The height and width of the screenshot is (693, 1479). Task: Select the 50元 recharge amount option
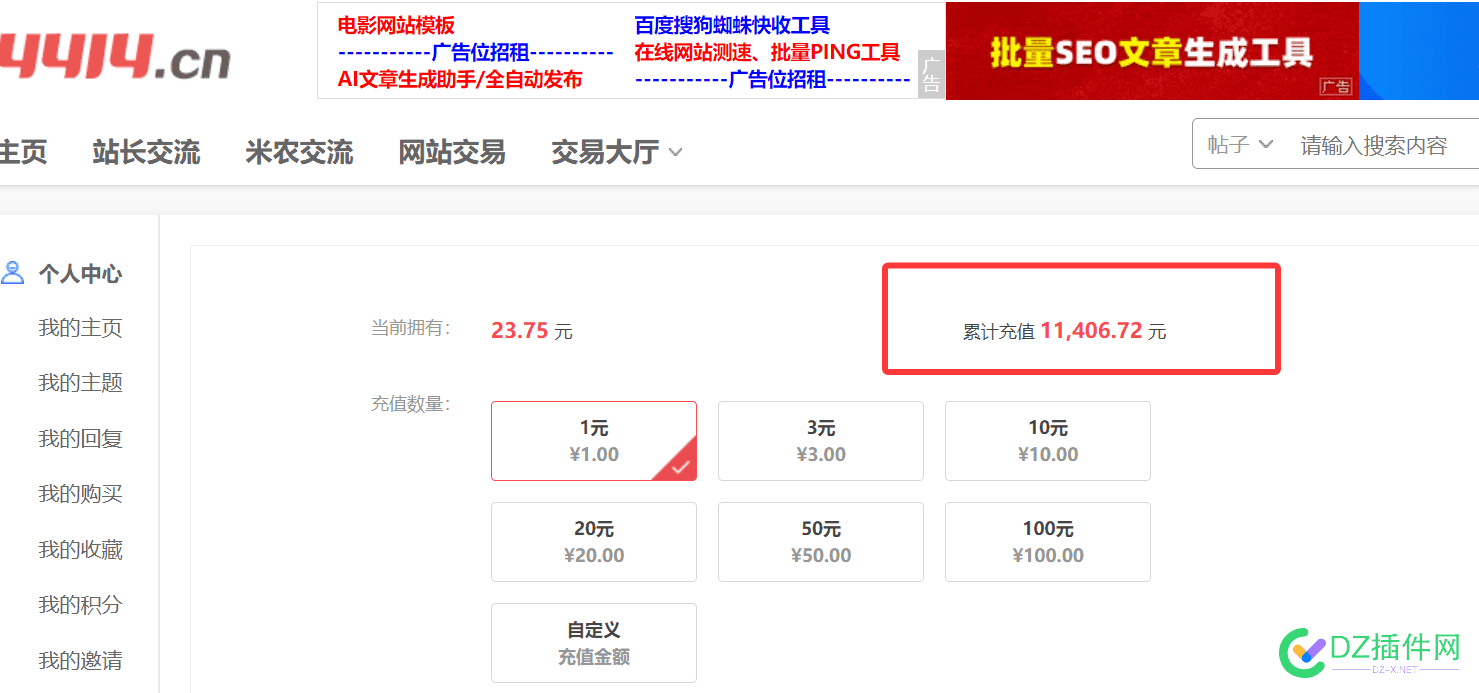click(821, 542)
